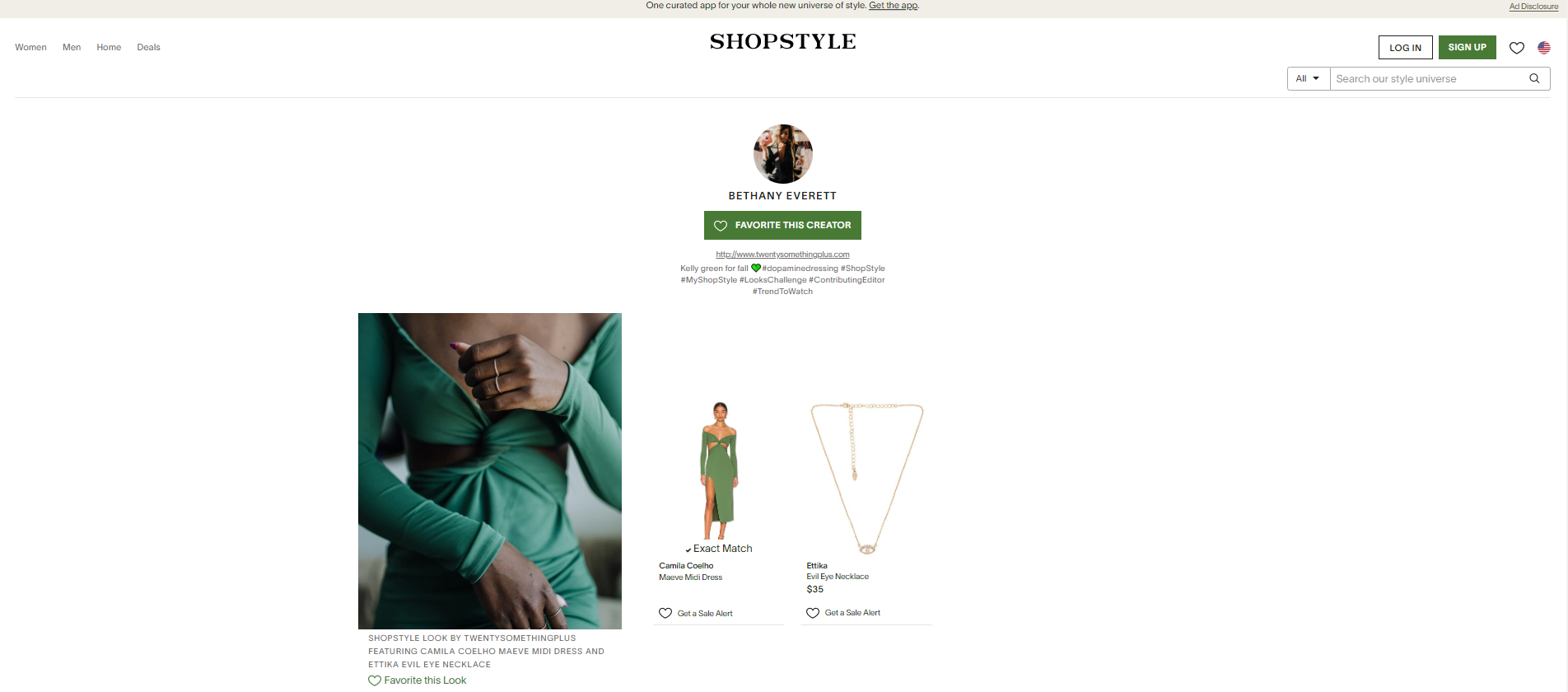This screenshot has width=1568, height=692.
Task: Open the Home menu
Action: (109, 48)
